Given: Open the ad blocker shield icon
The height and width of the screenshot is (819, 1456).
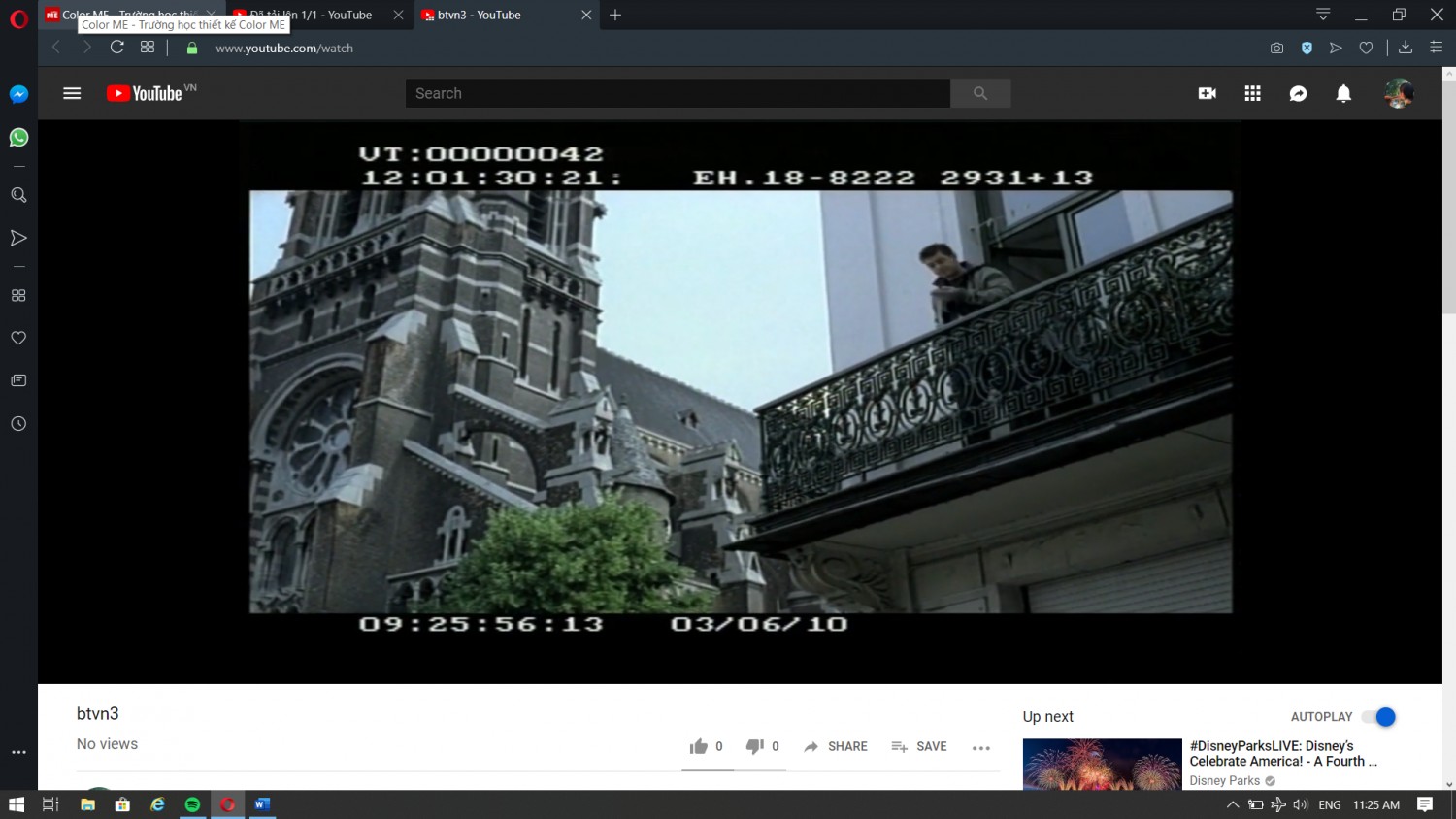Looking at the screenshot, I should [x=1307, y=48].
